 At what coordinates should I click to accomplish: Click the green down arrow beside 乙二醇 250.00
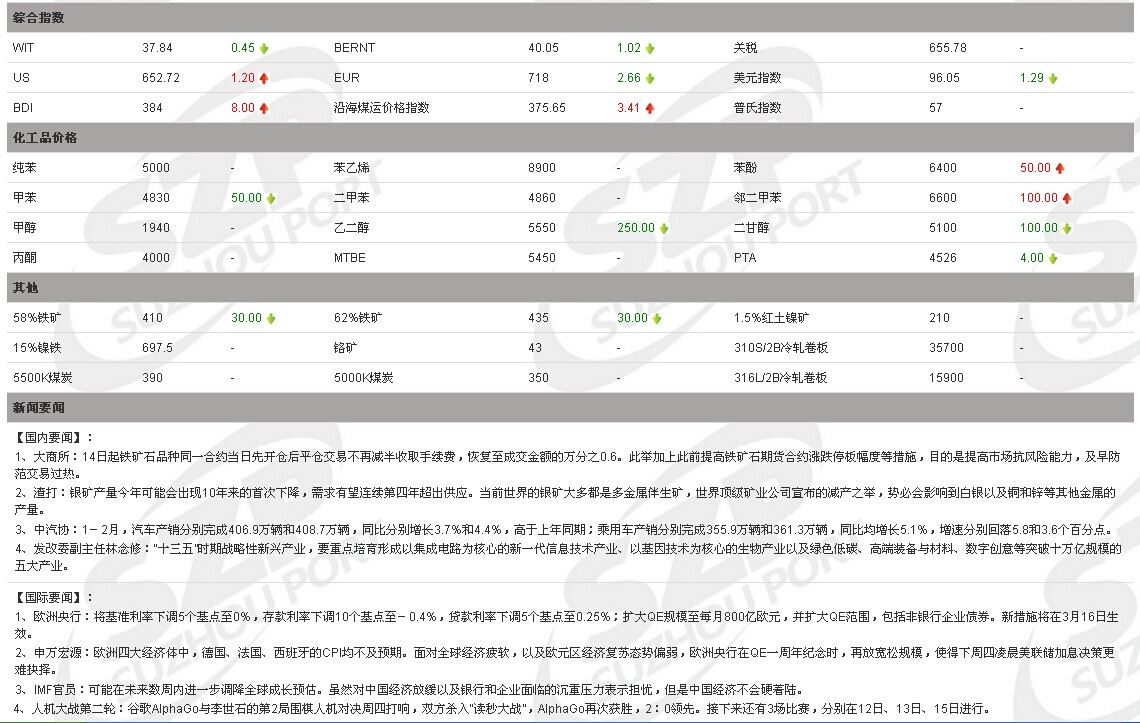(x=664, y=228)
